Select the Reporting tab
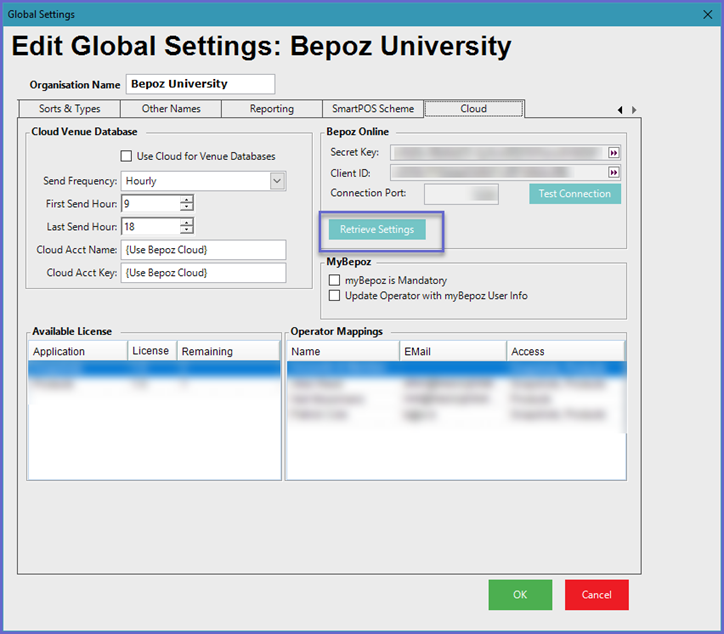 (272, 109)
